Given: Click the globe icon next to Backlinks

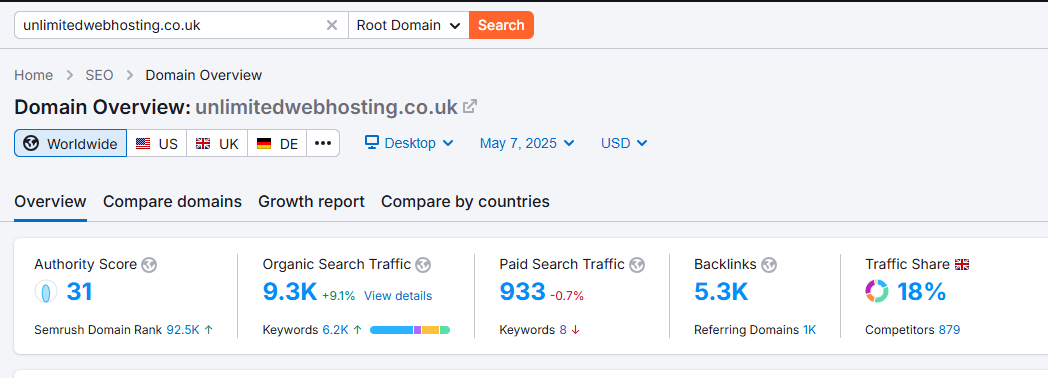Looking at the screenshot, I should tap(769, 265).
